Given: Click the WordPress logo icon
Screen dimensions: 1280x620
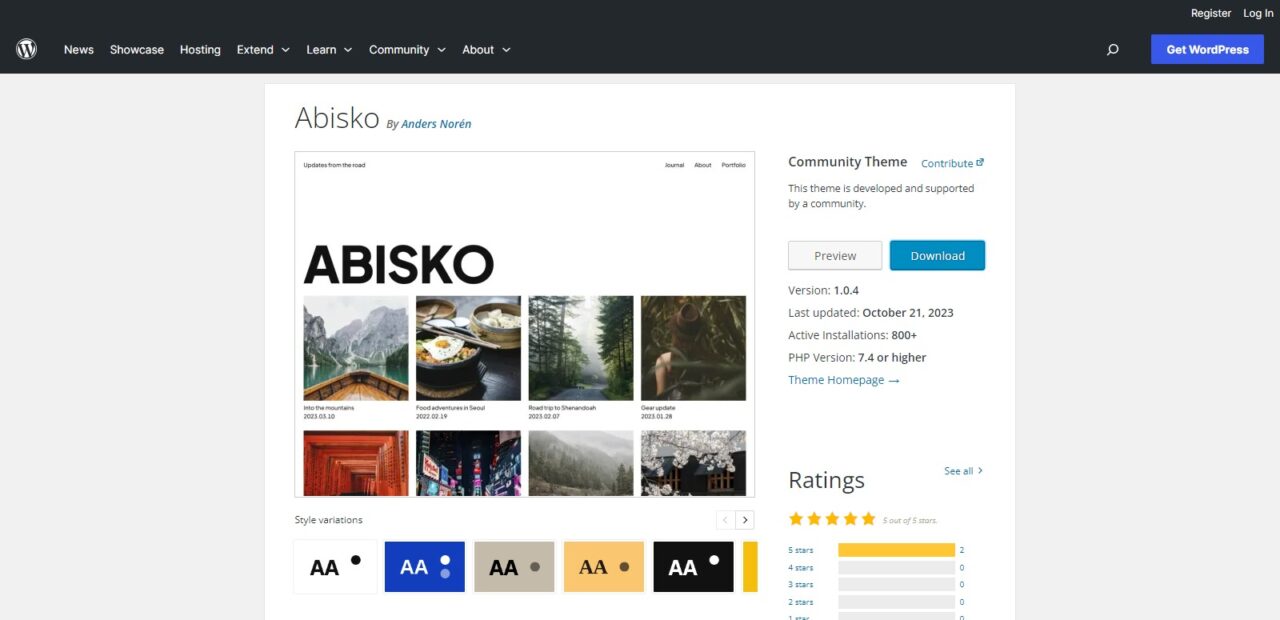Looking at the screenshot, I should [x=27, y=49].
